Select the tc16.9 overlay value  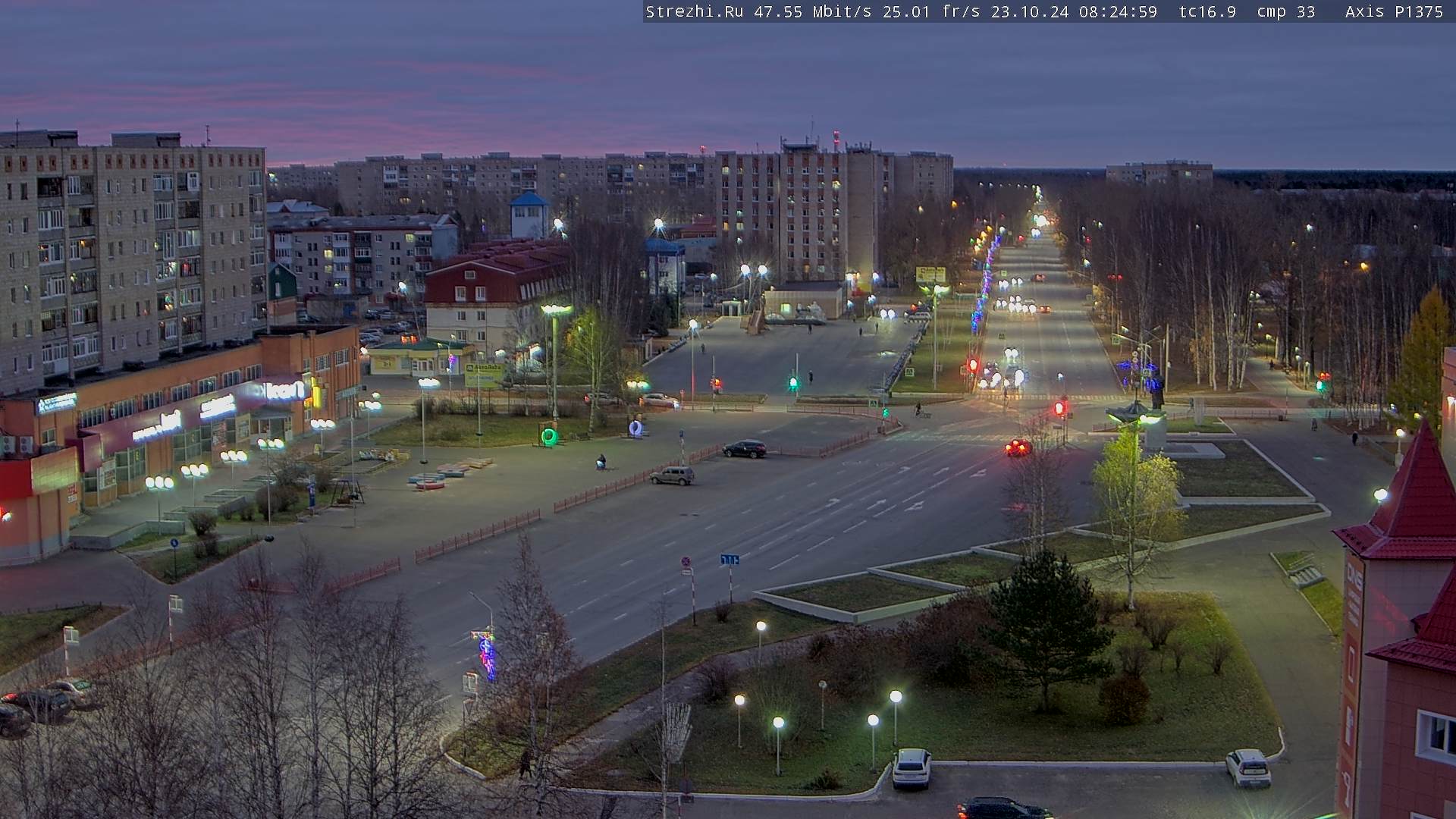point(1207,11)
